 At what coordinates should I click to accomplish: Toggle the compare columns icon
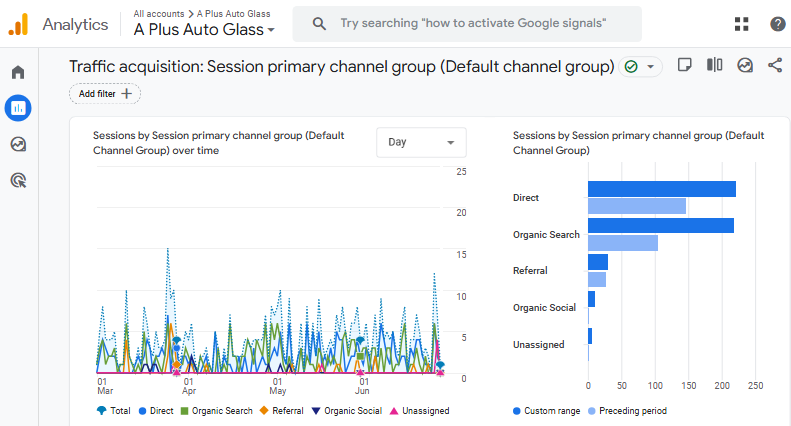tap(714, 65)
